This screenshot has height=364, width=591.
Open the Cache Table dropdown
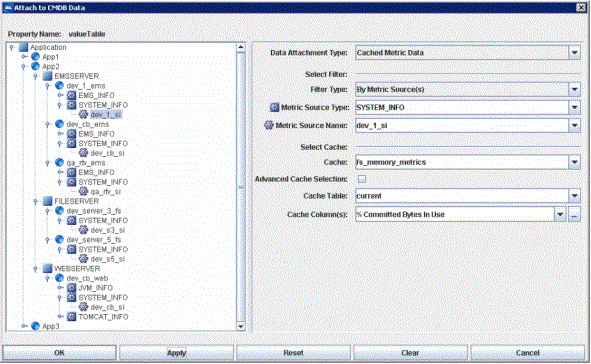click(x=574, y=196)
